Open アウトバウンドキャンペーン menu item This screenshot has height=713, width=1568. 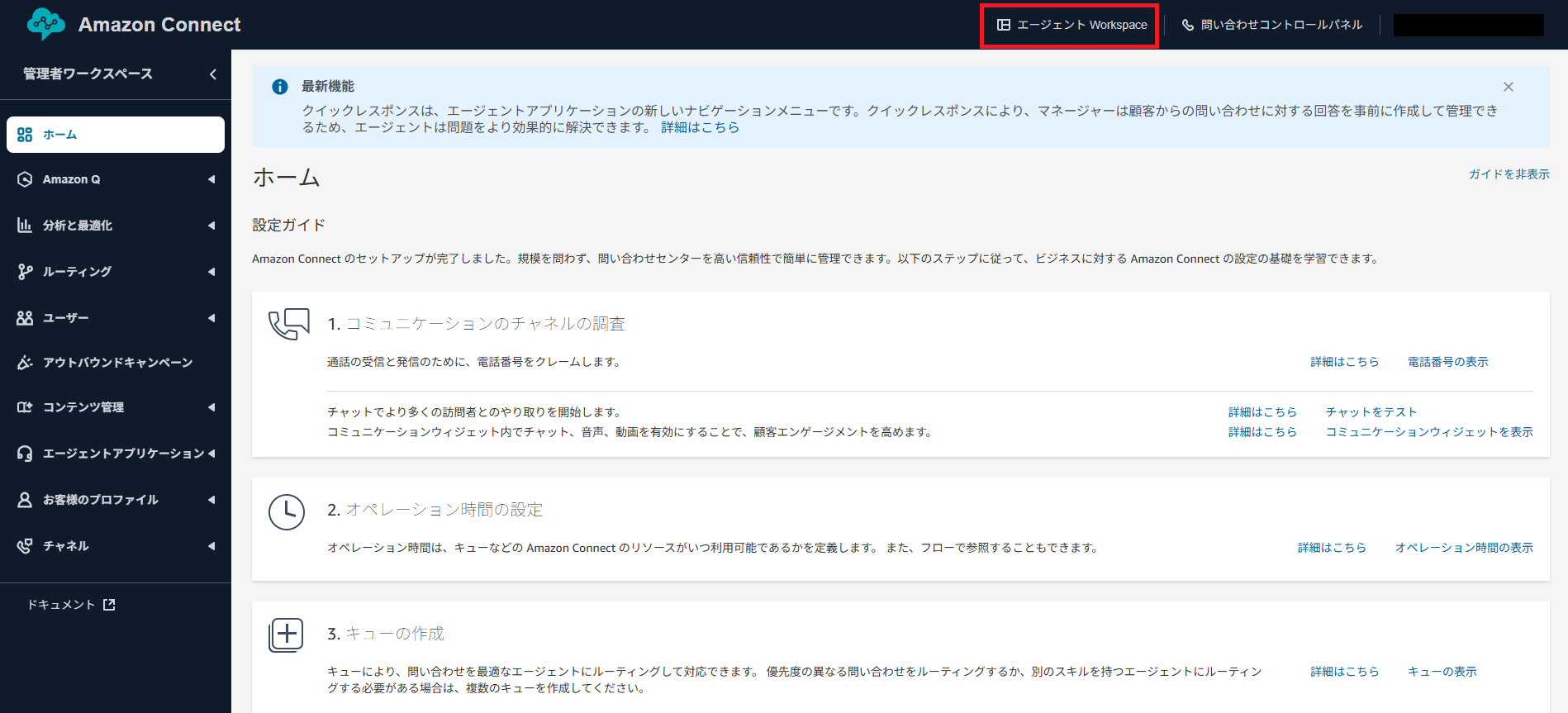[117, 363]
